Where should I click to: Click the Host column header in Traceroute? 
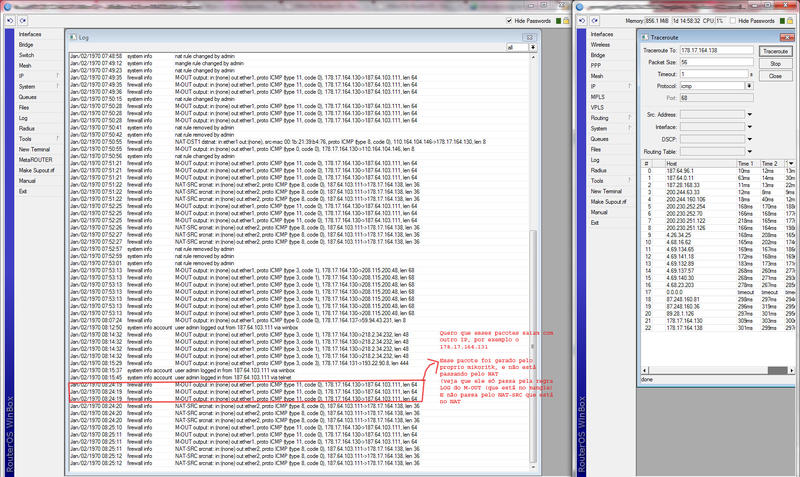700,163
